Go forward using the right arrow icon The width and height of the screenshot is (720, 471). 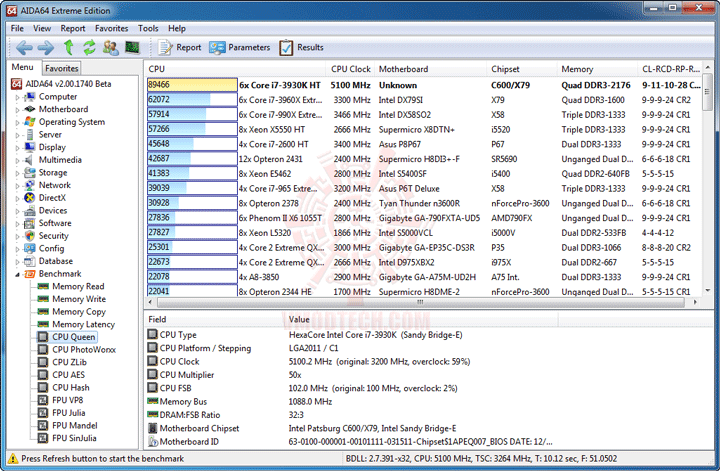point(45,47)
